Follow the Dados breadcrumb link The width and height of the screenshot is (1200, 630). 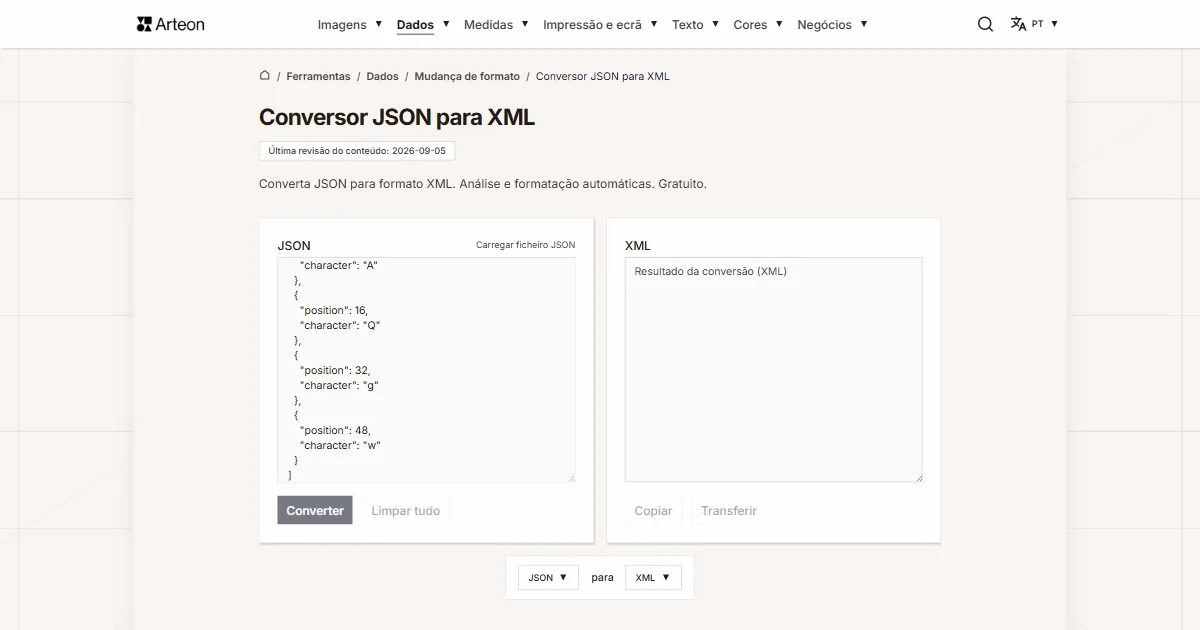tap(382, 76)
